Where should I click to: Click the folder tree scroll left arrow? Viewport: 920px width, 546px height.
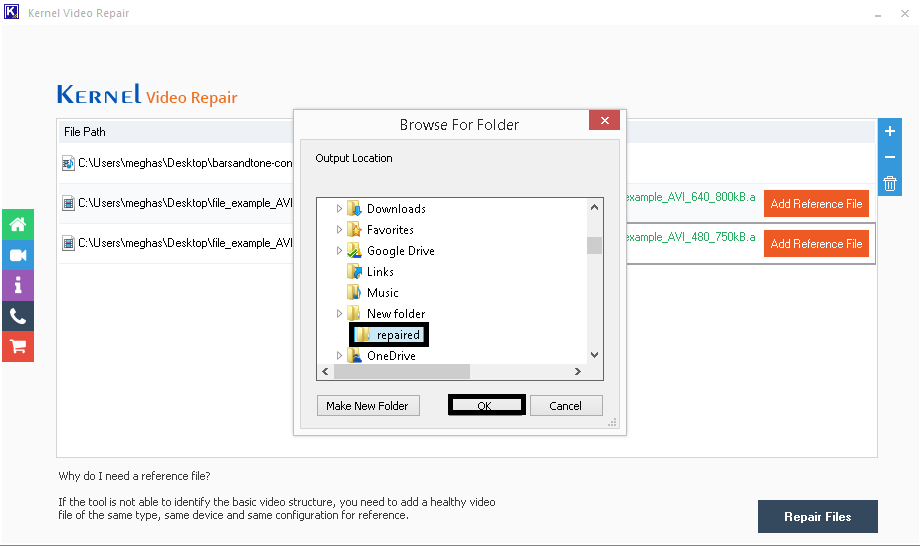click(x=325, y=371)
